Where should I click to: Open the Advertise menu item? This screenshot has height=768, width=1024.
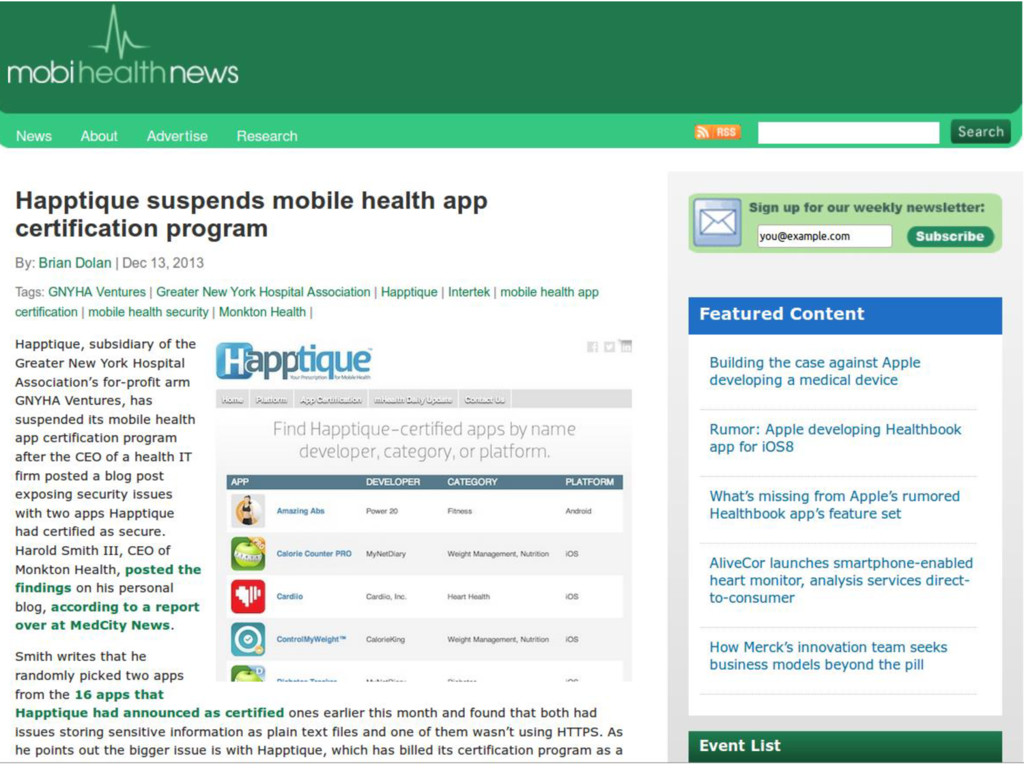(x=177, y=136)
